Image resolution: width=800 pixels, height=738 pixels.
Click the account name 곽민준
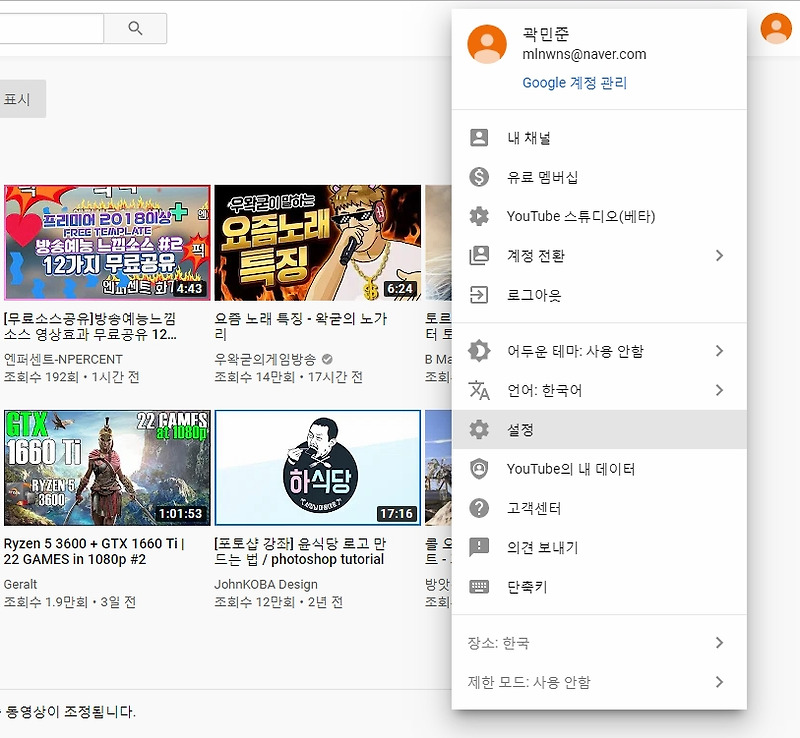coord(545,34)
